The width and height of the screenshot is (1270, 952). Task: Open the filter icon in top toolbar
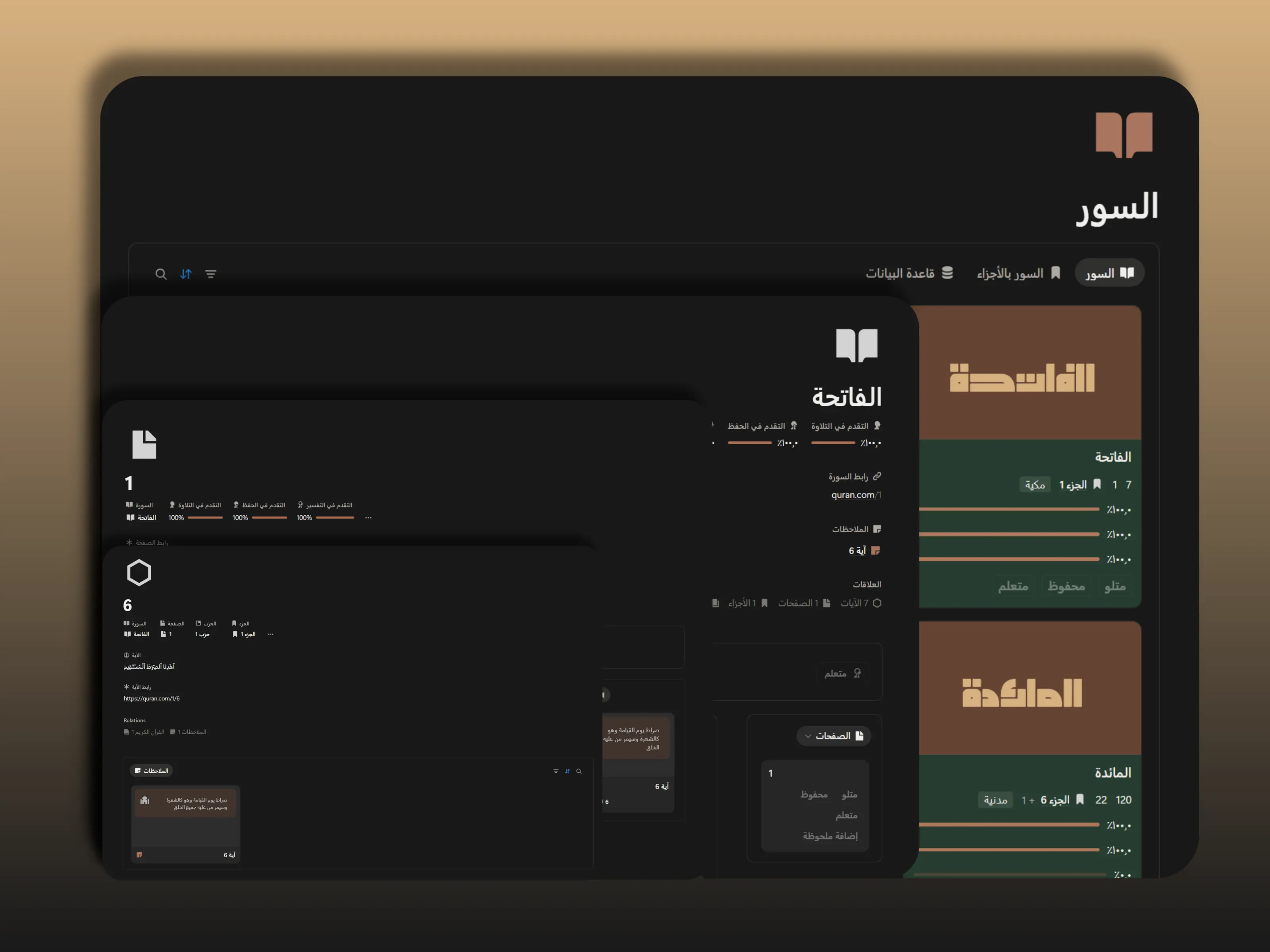[211, 274]
